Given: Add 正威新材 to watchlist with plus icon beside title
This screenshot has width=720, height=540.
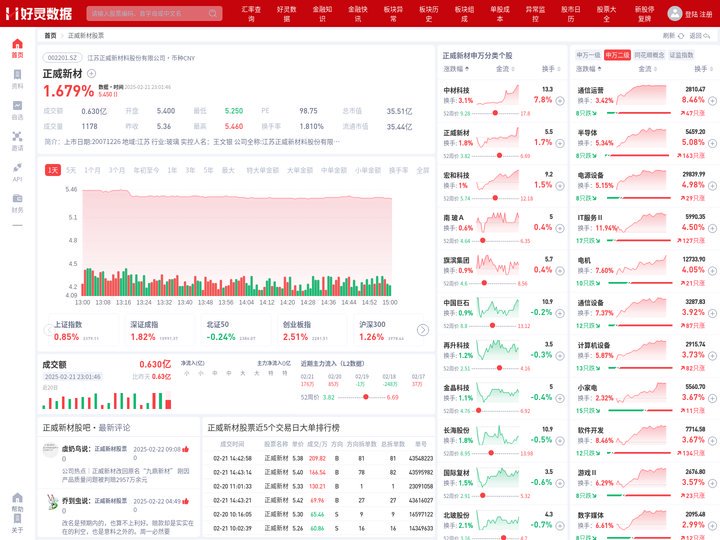Looking at the screenshot, I should tap(91, 73).
